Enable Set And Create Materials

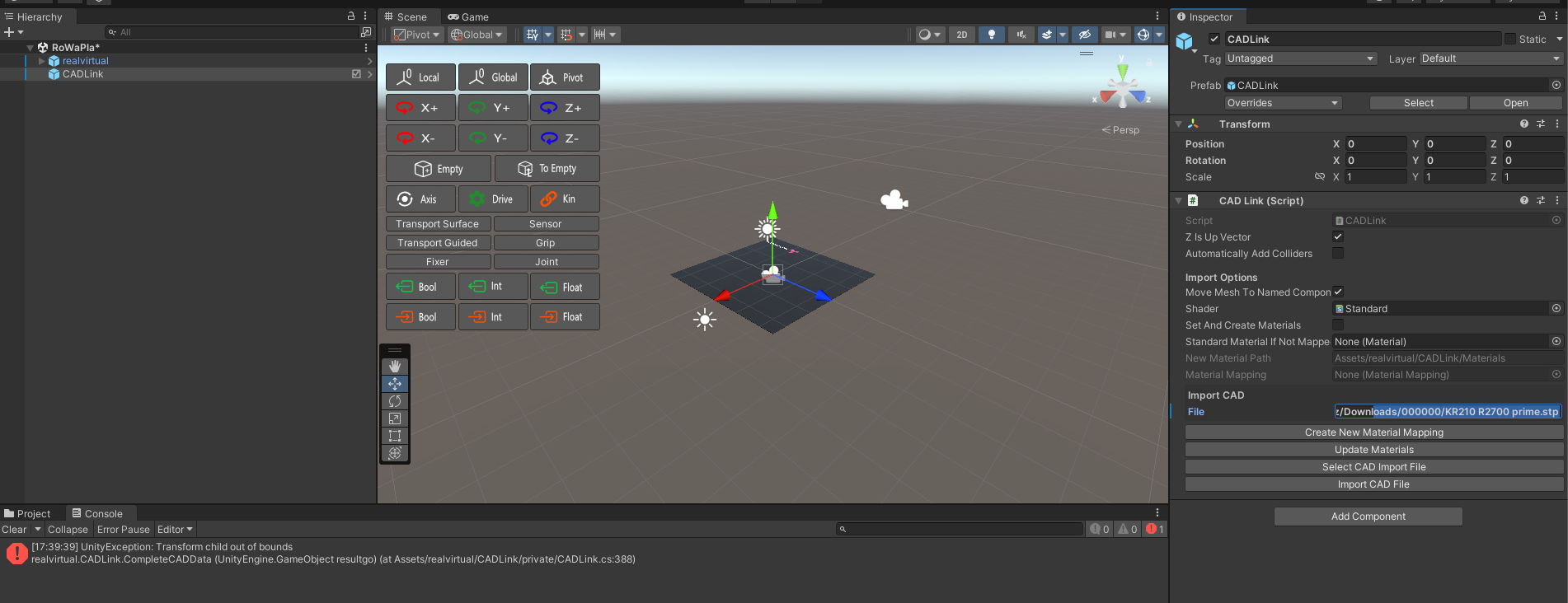1338,325
